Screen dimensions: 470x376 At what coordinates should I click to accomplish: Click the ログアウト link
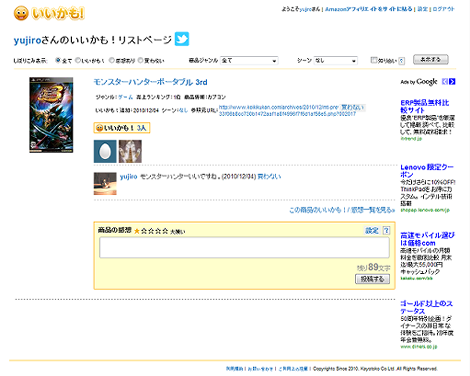(x=443, y=9)
